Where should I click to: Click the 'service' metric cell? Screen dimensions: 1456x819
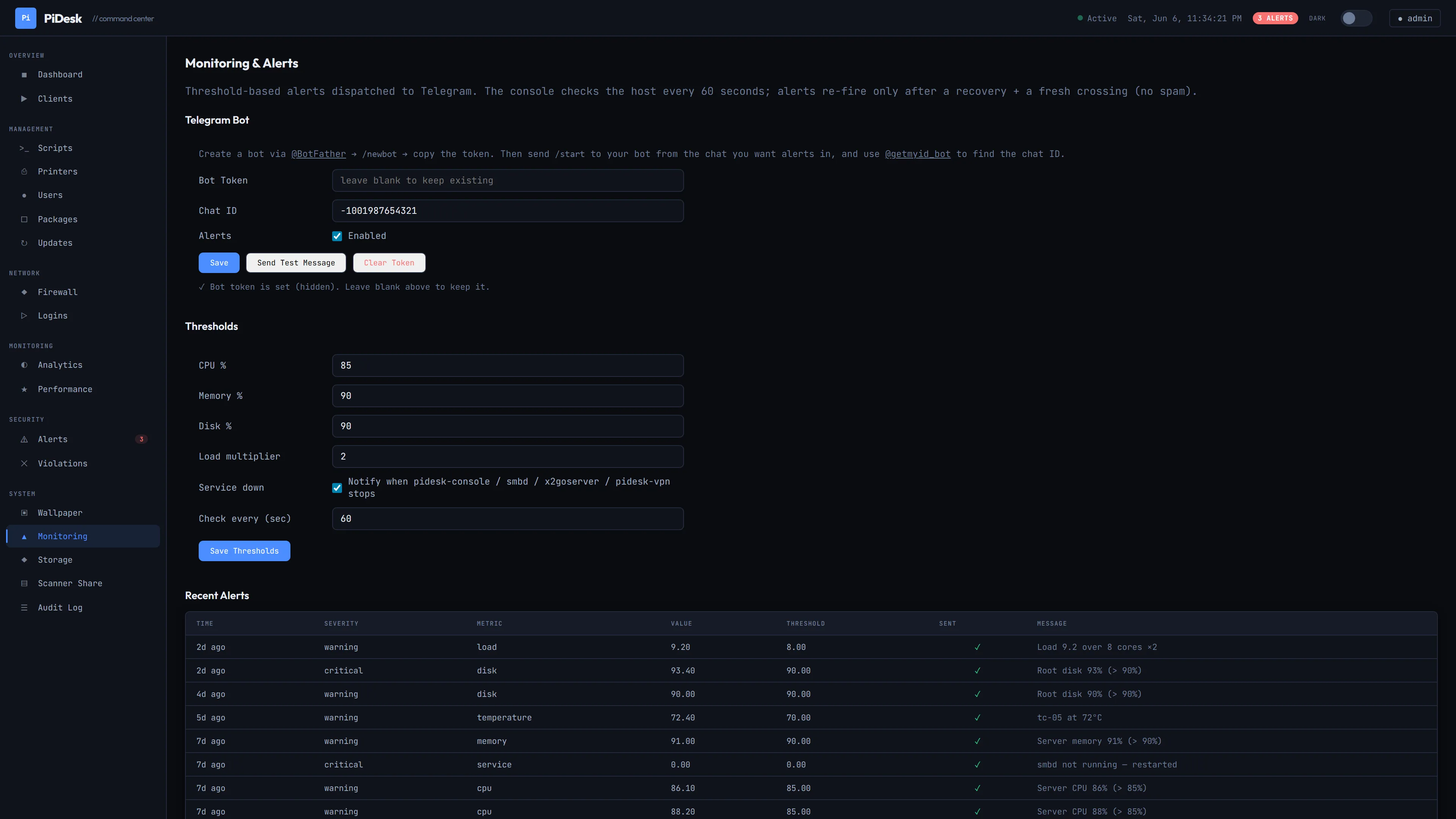coord(494,765)
